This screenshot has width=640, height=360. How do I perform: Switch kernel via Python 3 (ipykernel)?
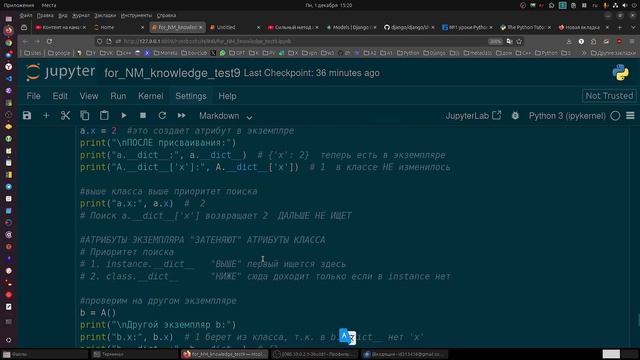pyautogui.click(x=567, y=116)
